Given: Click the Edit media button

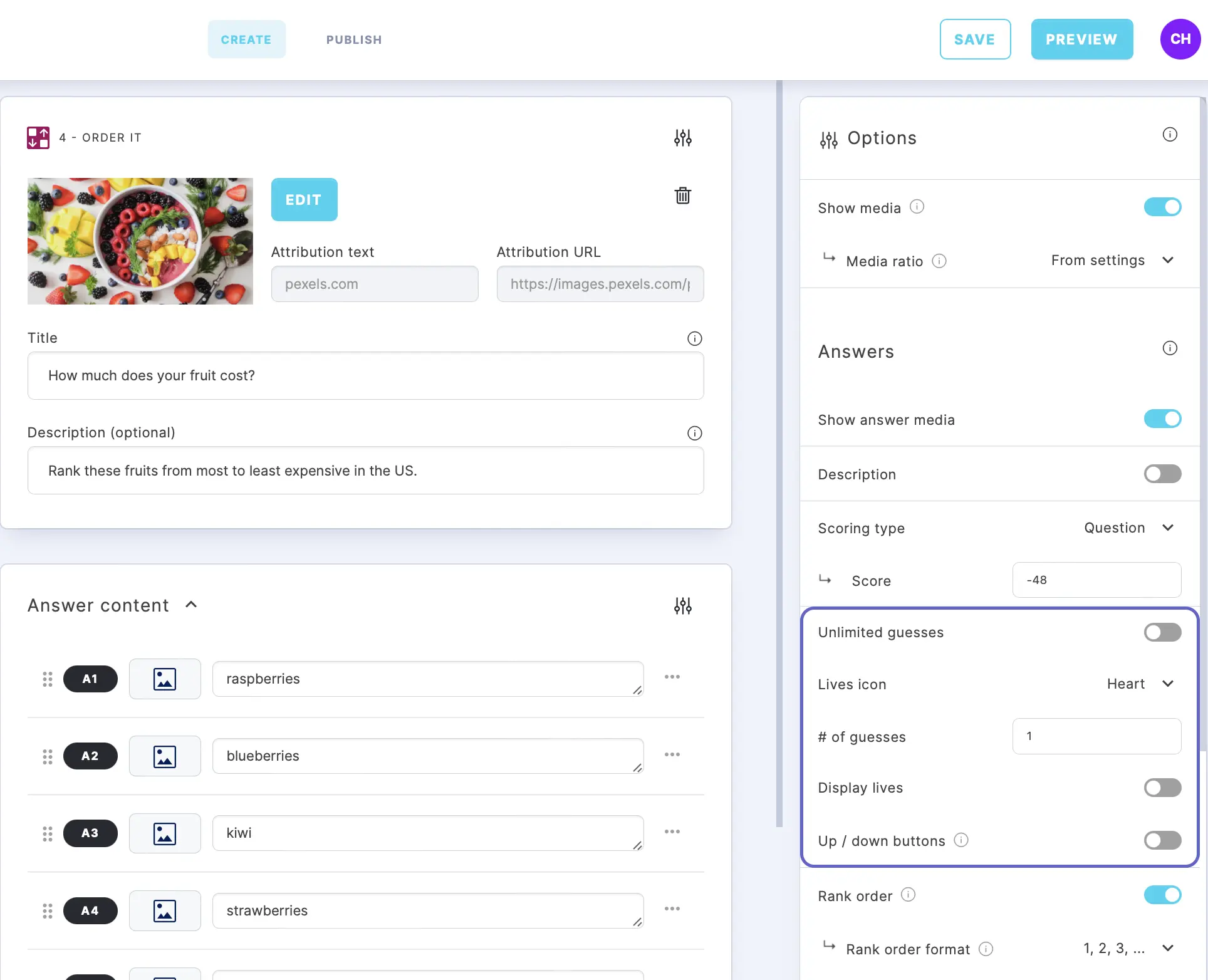Looking at the screenshot, I should (x=304, y=200).
